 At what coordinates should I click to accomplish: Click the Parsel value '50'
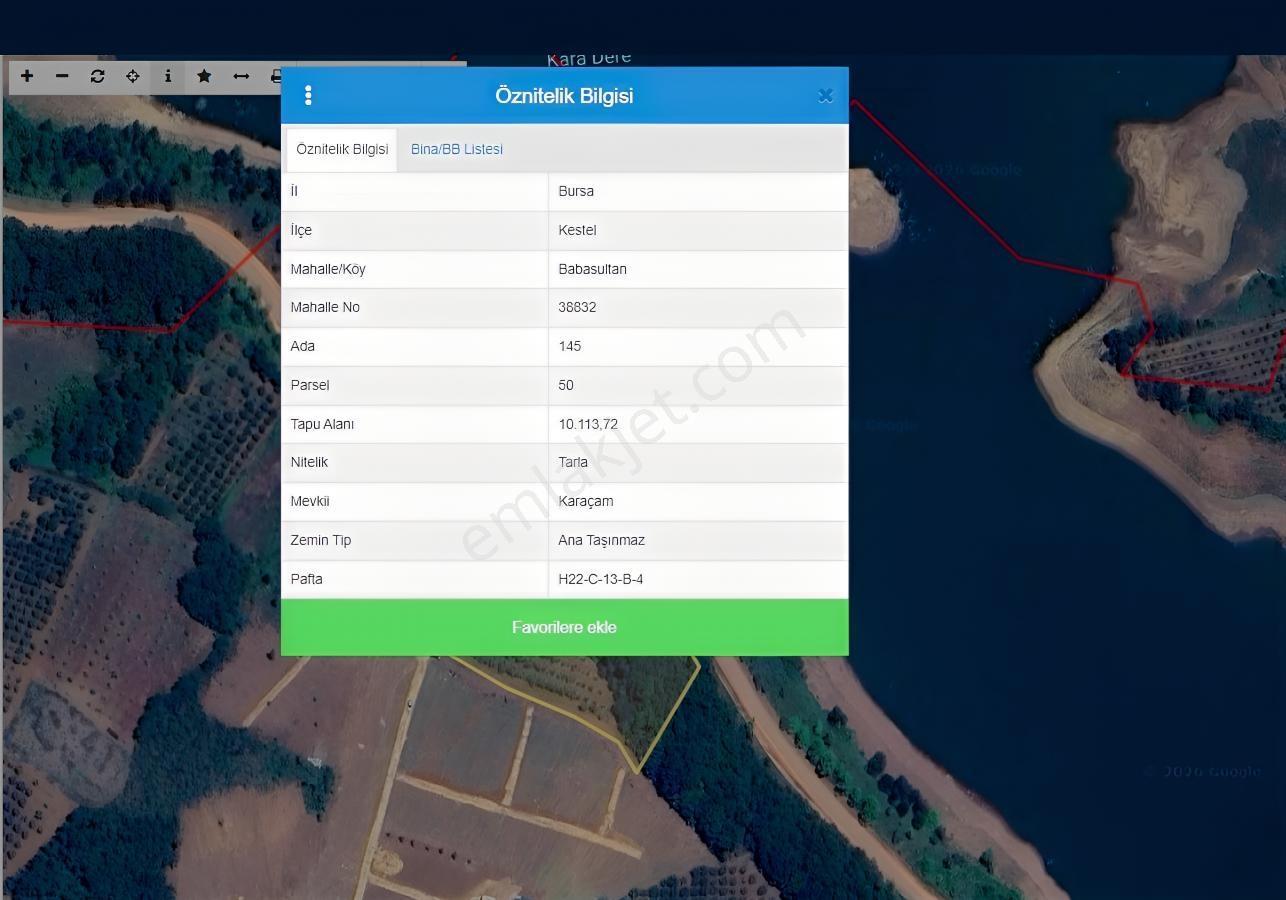tap(566, 385)
